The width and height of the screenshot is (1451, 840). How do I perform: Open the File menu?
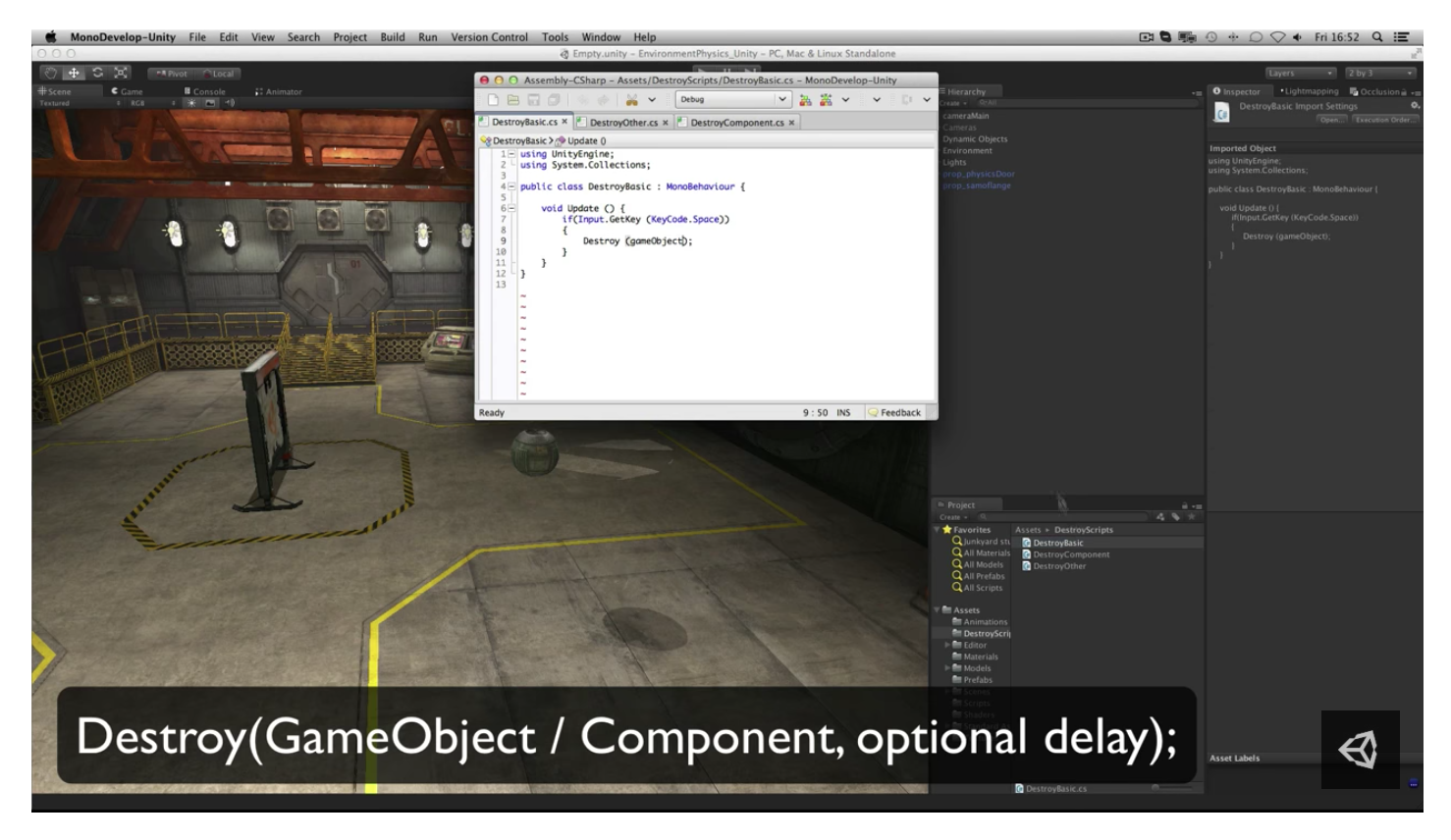click(x=197, y=37)
